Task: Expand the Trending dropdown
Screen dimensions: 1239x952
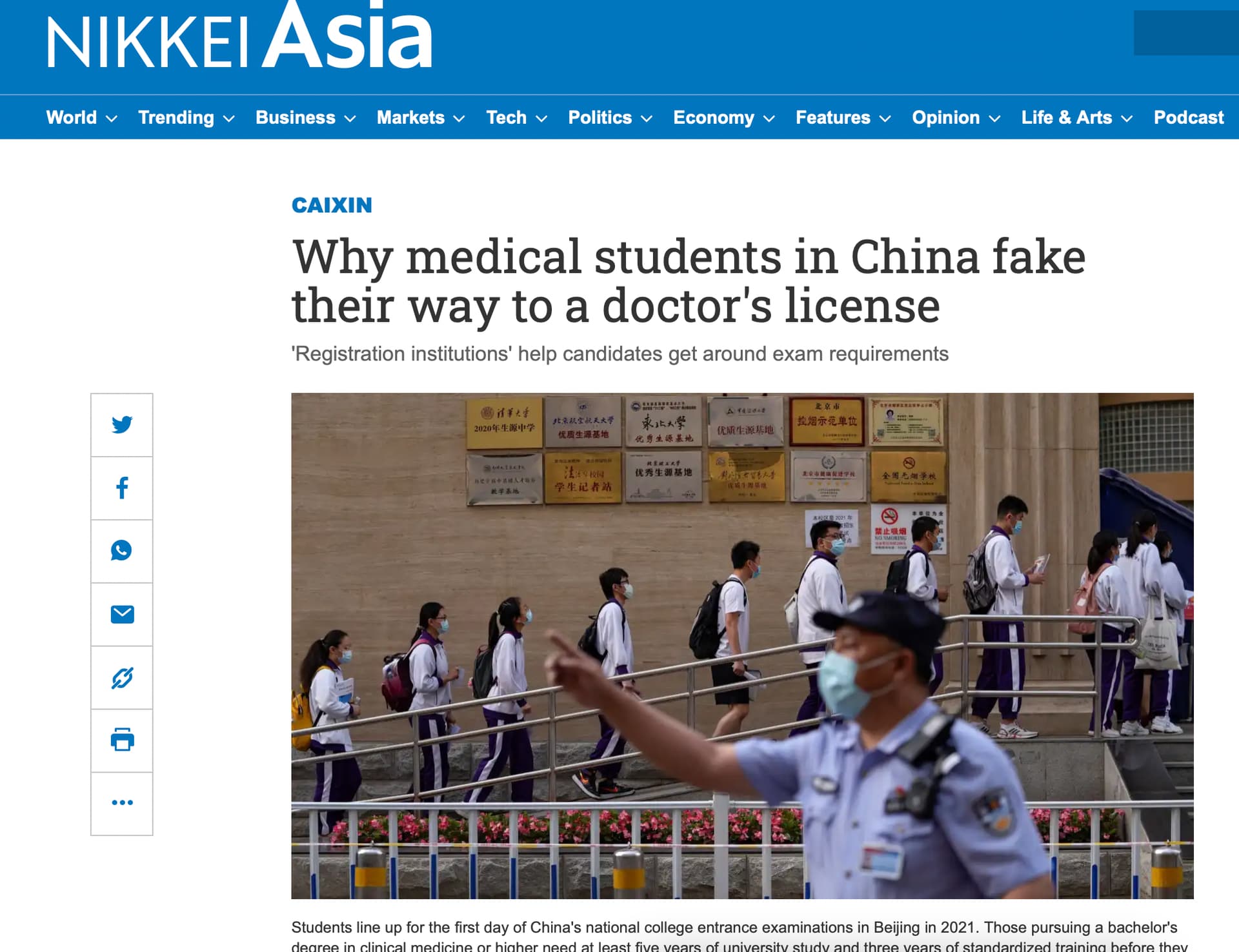Action: tap(186, 118)
